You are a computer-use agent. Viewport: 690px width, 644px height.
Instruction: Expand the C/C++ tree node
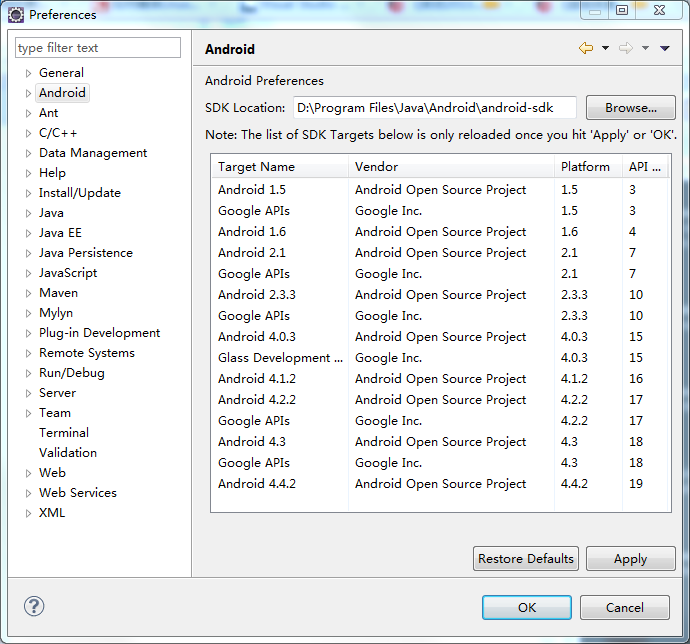coord(28,133)
